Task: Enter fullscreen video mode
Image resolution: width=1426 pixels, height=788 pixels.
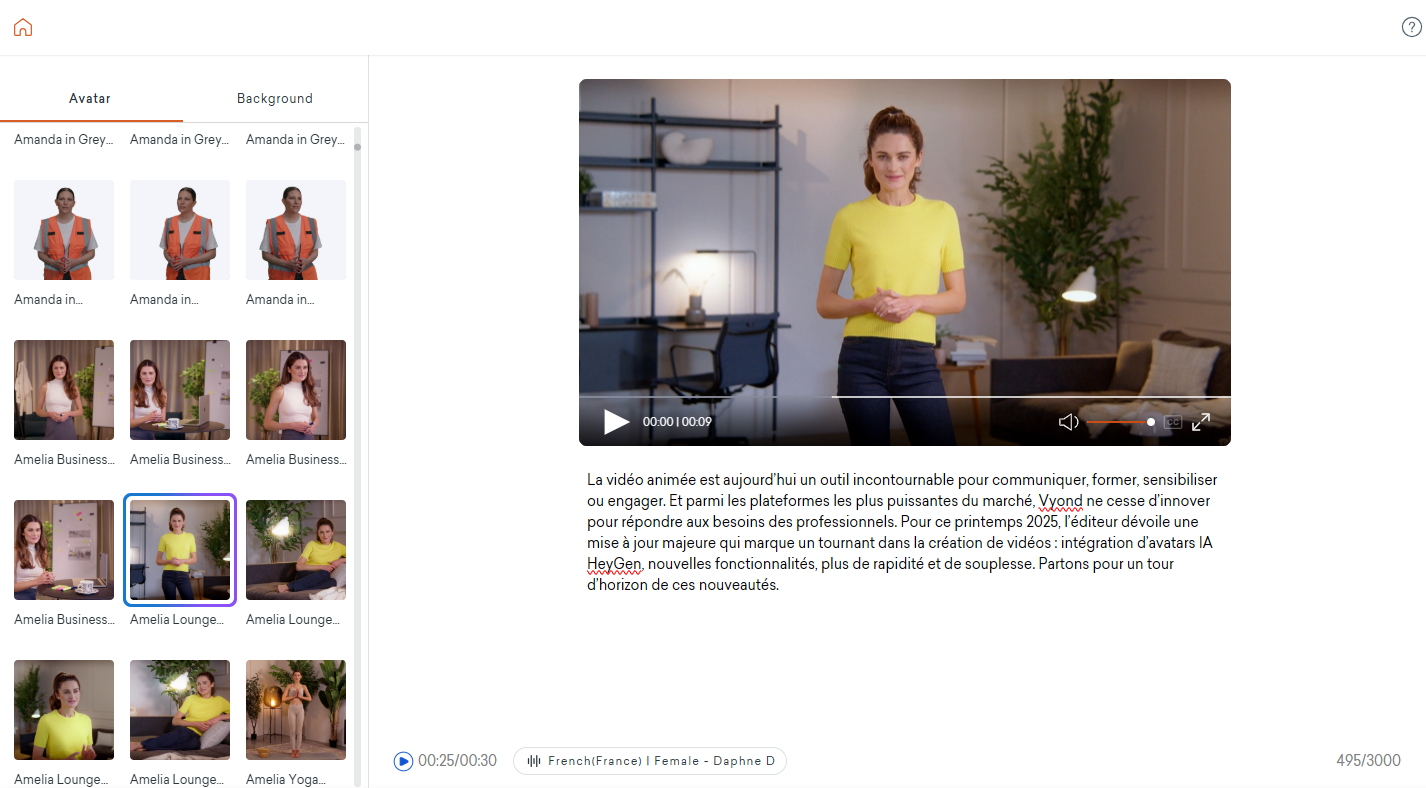Action: 1201,422
